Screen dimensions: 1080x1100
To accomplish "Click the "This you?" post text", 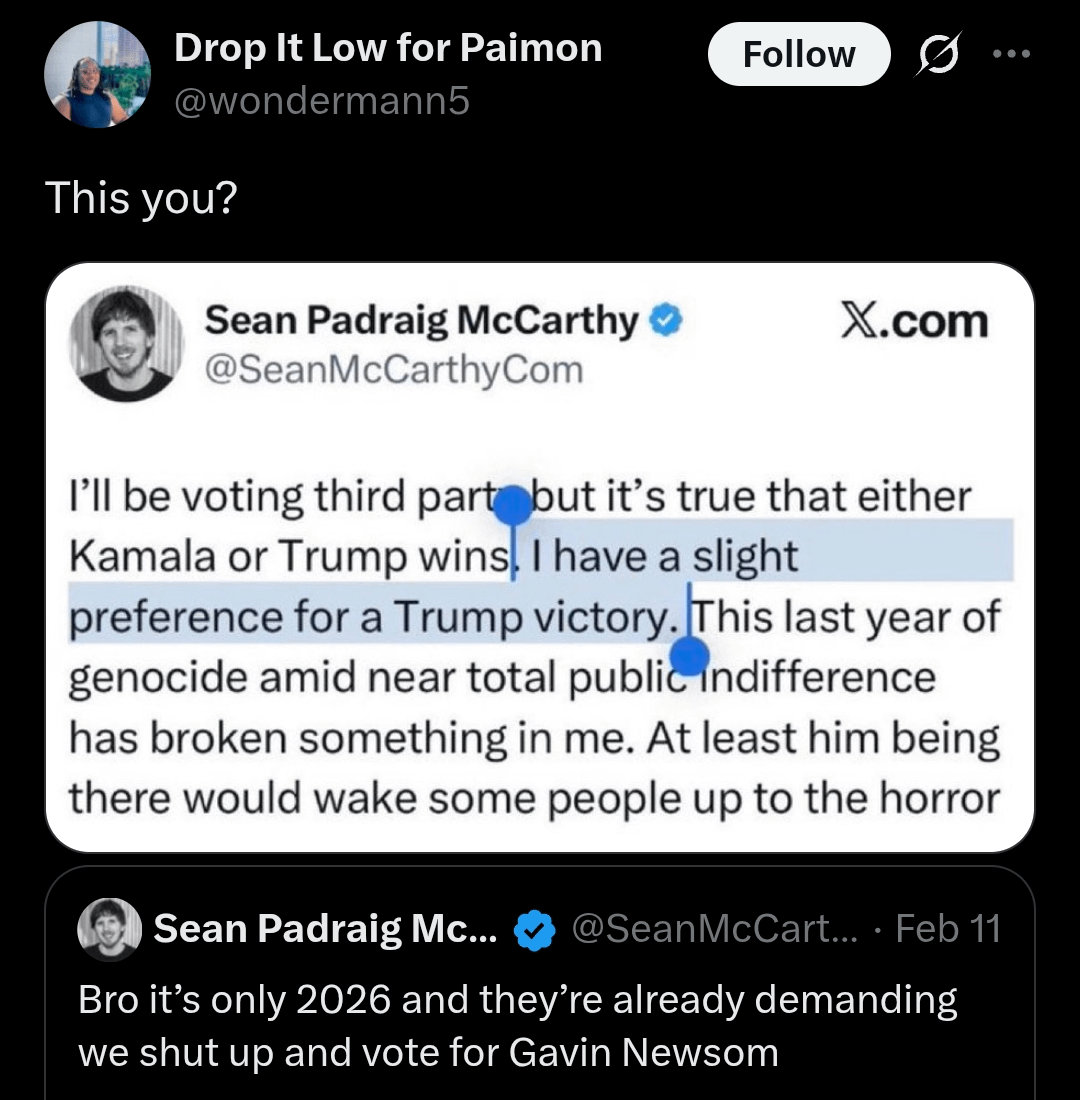I will point(141,197).
